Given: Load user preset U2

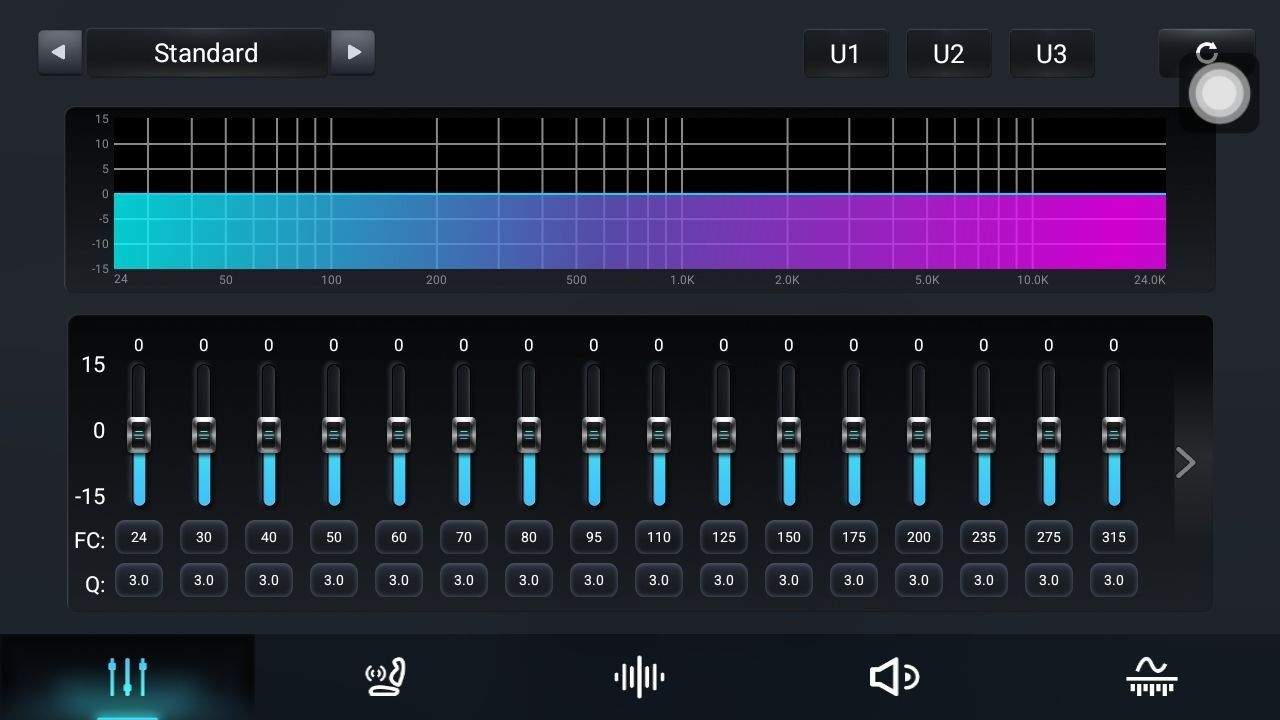Looking at the screenshot, I should pos(948,54).
